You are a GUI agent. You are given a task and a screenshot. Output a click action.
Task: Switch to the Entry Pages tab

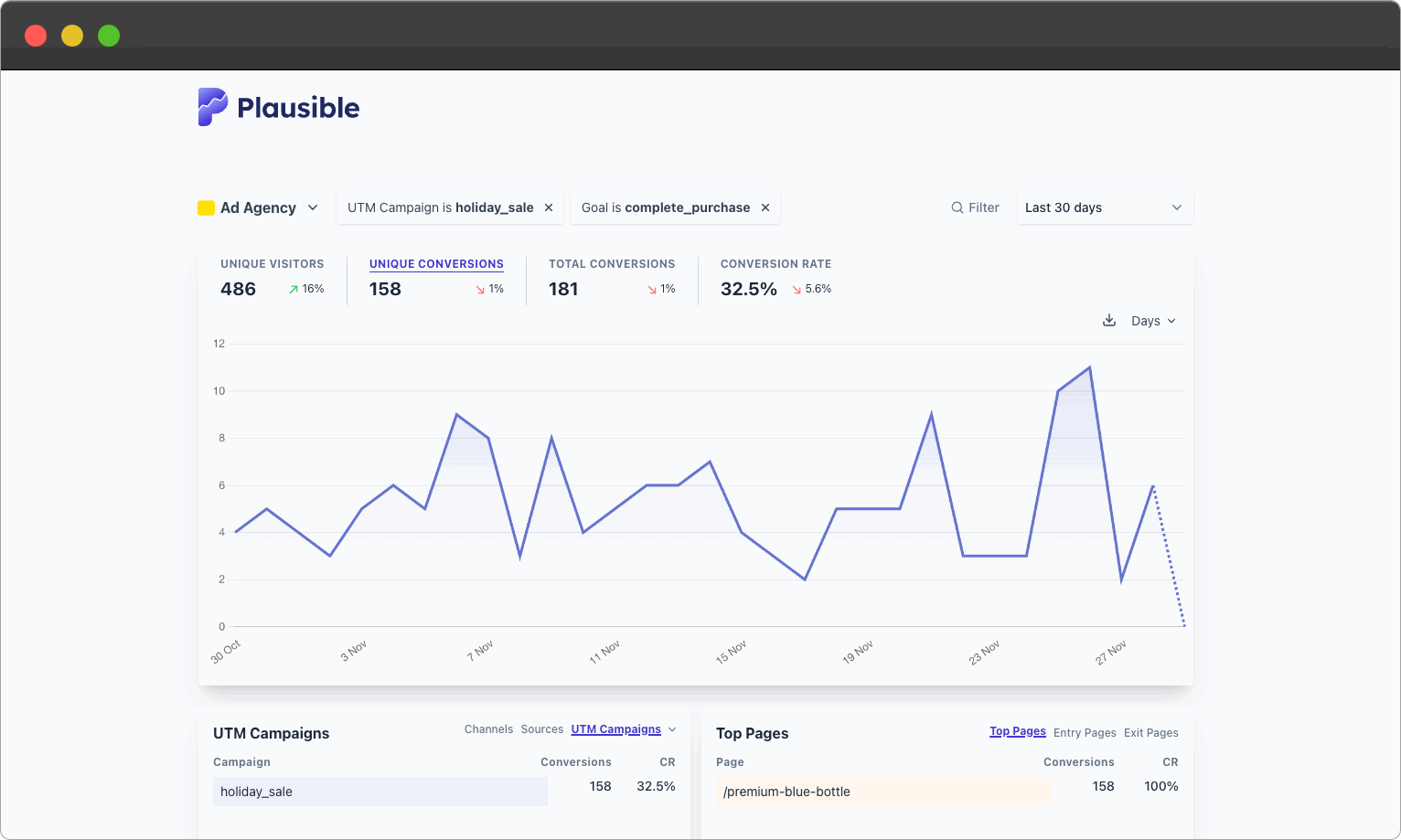[x=1085, y=732]
